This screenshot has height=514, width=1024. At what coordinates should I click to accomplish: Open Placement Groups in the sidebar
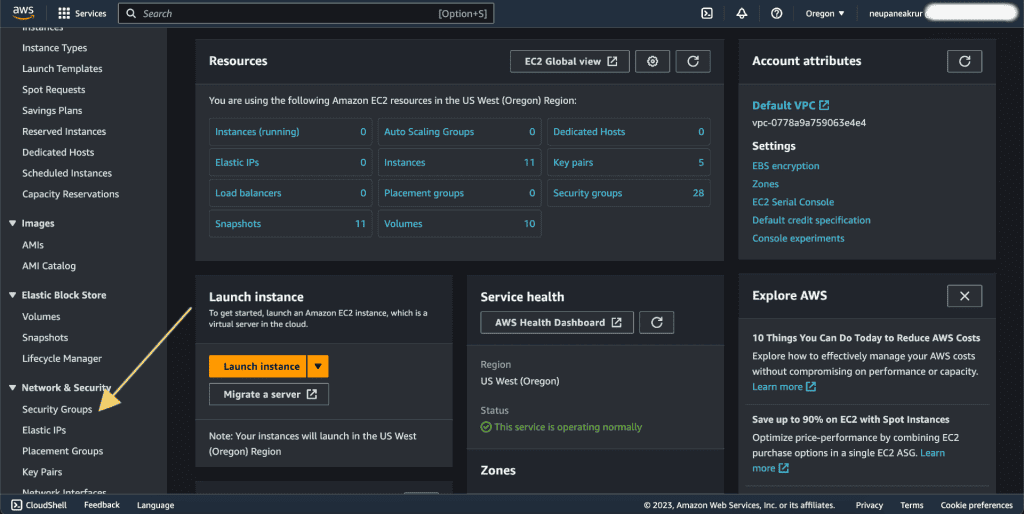63,451
